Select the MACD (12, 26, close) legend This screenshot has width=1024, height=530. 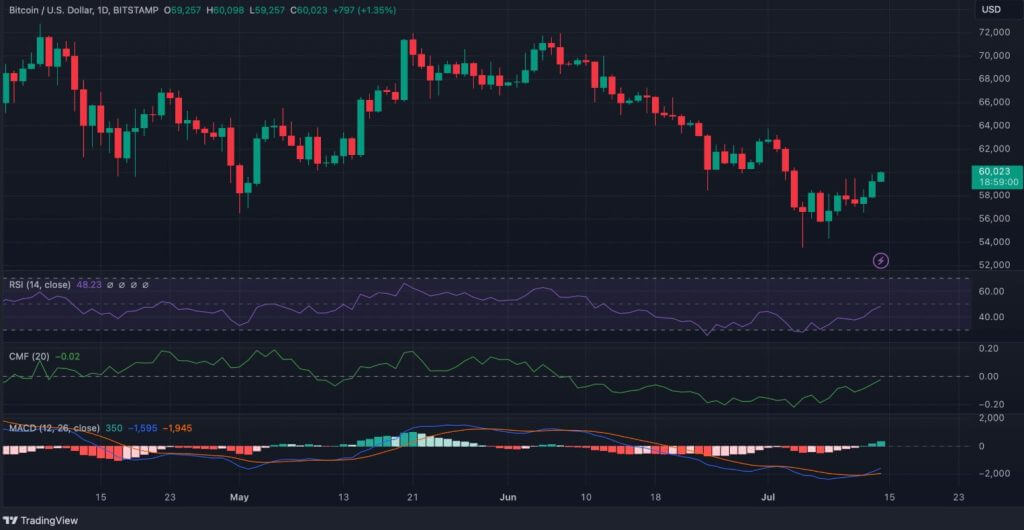pyautogui.click(x=54, y=428)
